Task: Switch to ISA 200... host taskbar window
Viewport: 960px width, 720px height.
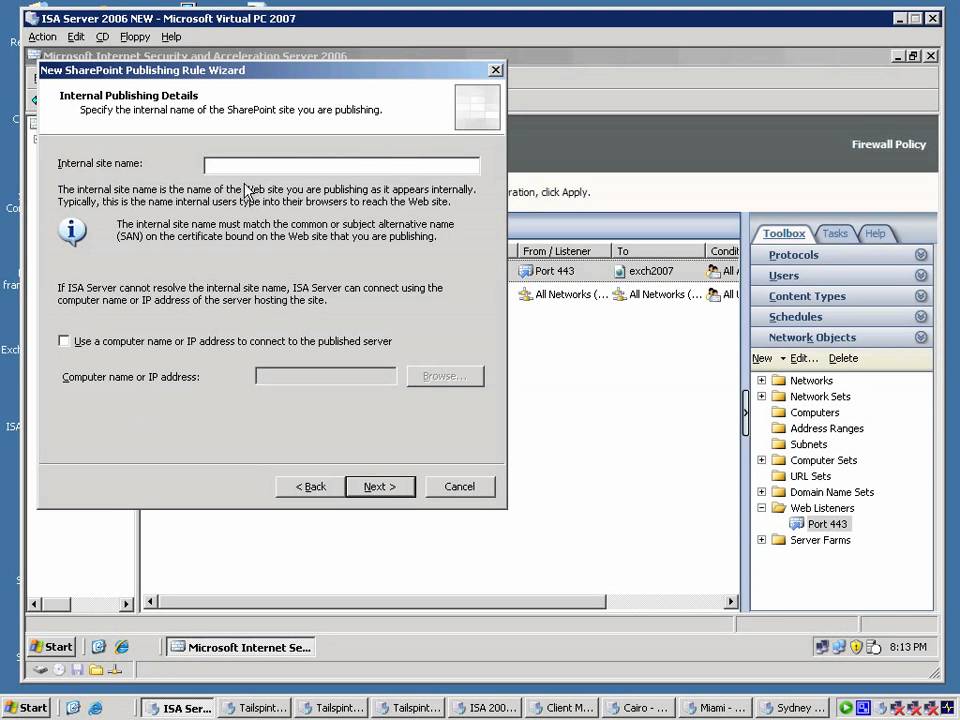Action: 486,708
